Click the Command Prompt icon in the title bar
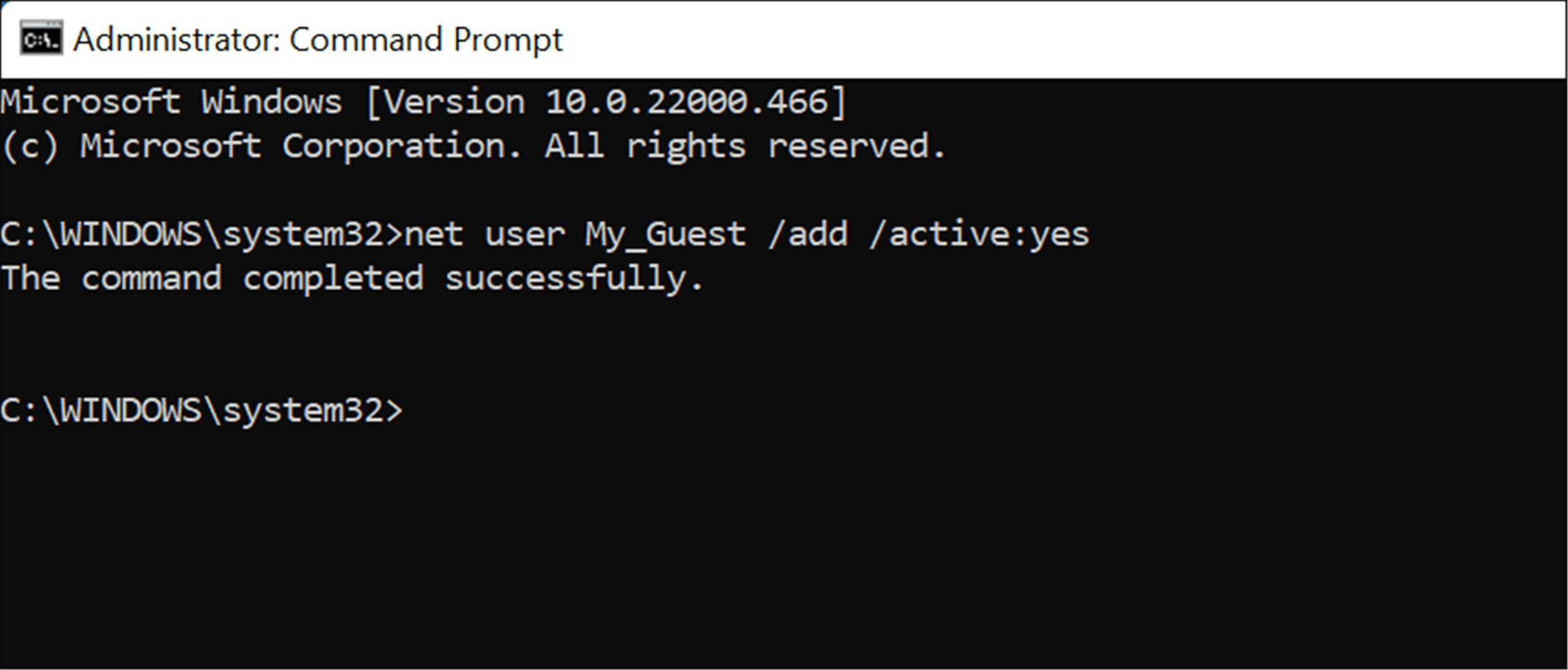The height and width of the screenshot is (670, 1568). 41,39
